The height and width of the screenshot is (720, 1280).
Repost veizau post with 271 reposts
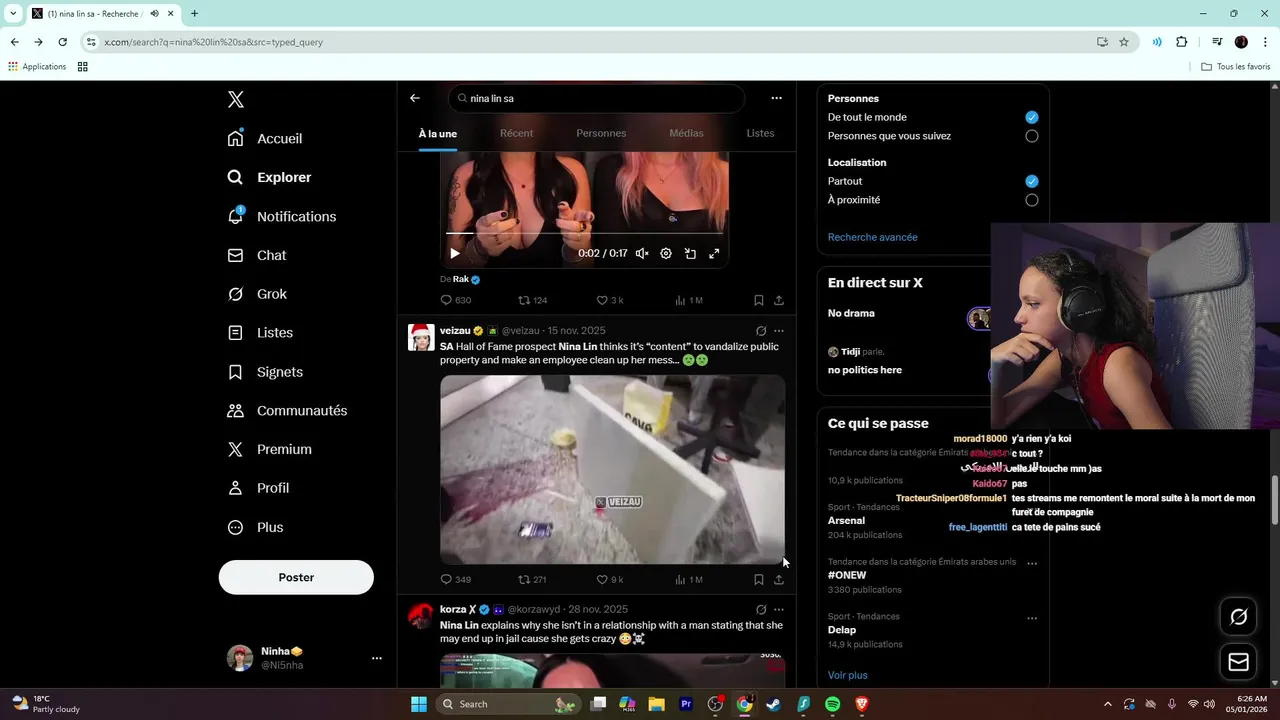coord(532,579)
